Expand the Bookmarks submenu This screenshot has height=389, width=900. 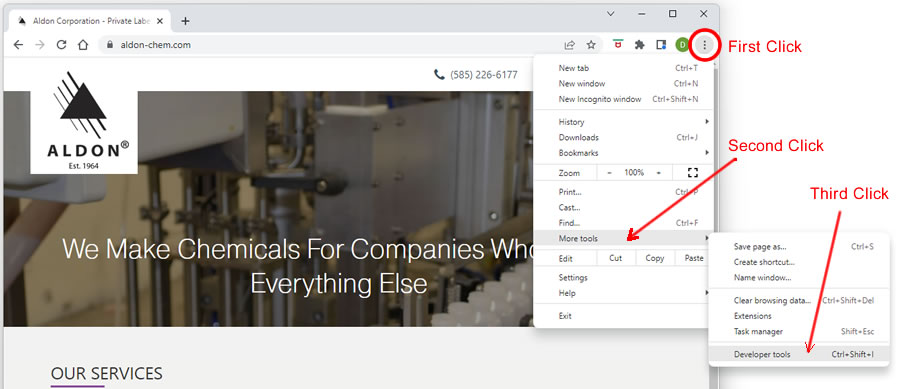tap(623, 153)
